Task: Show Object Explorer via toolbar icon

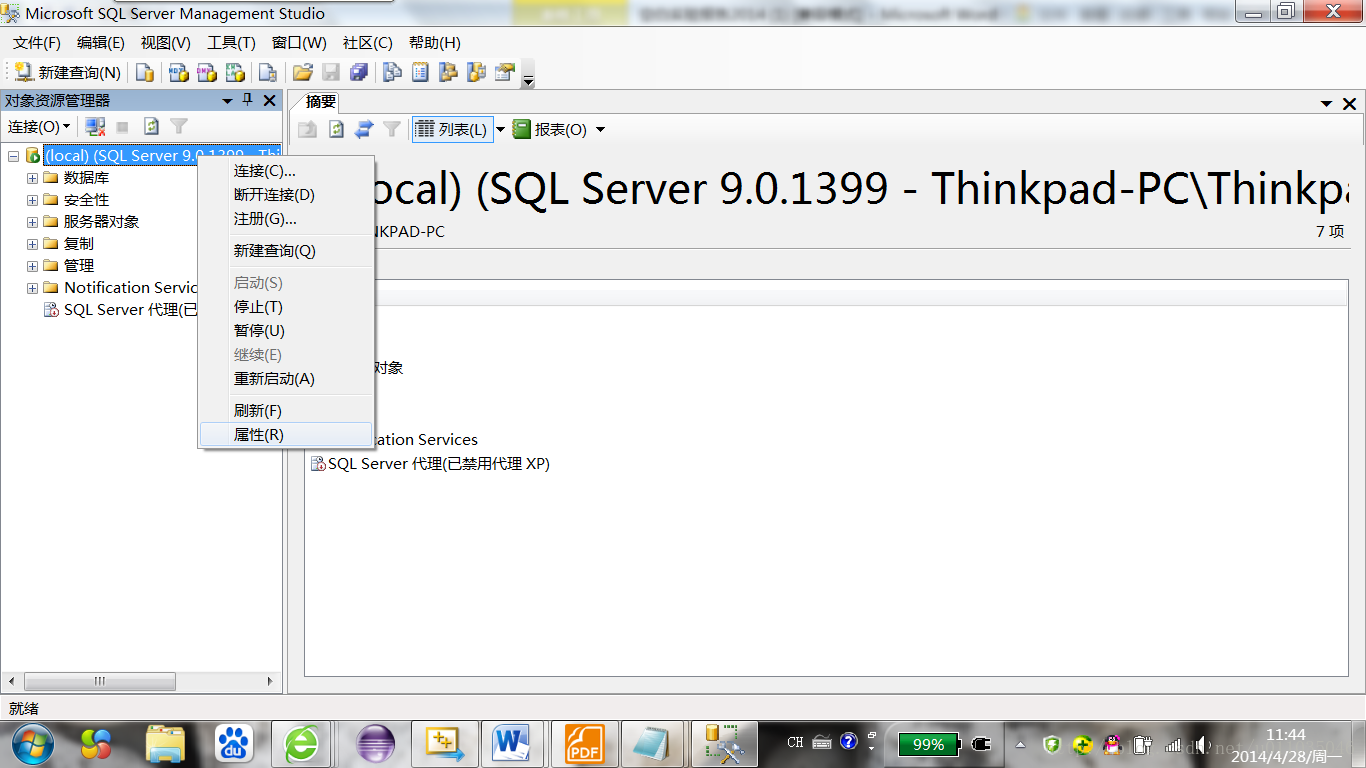Action: (448, 72)
